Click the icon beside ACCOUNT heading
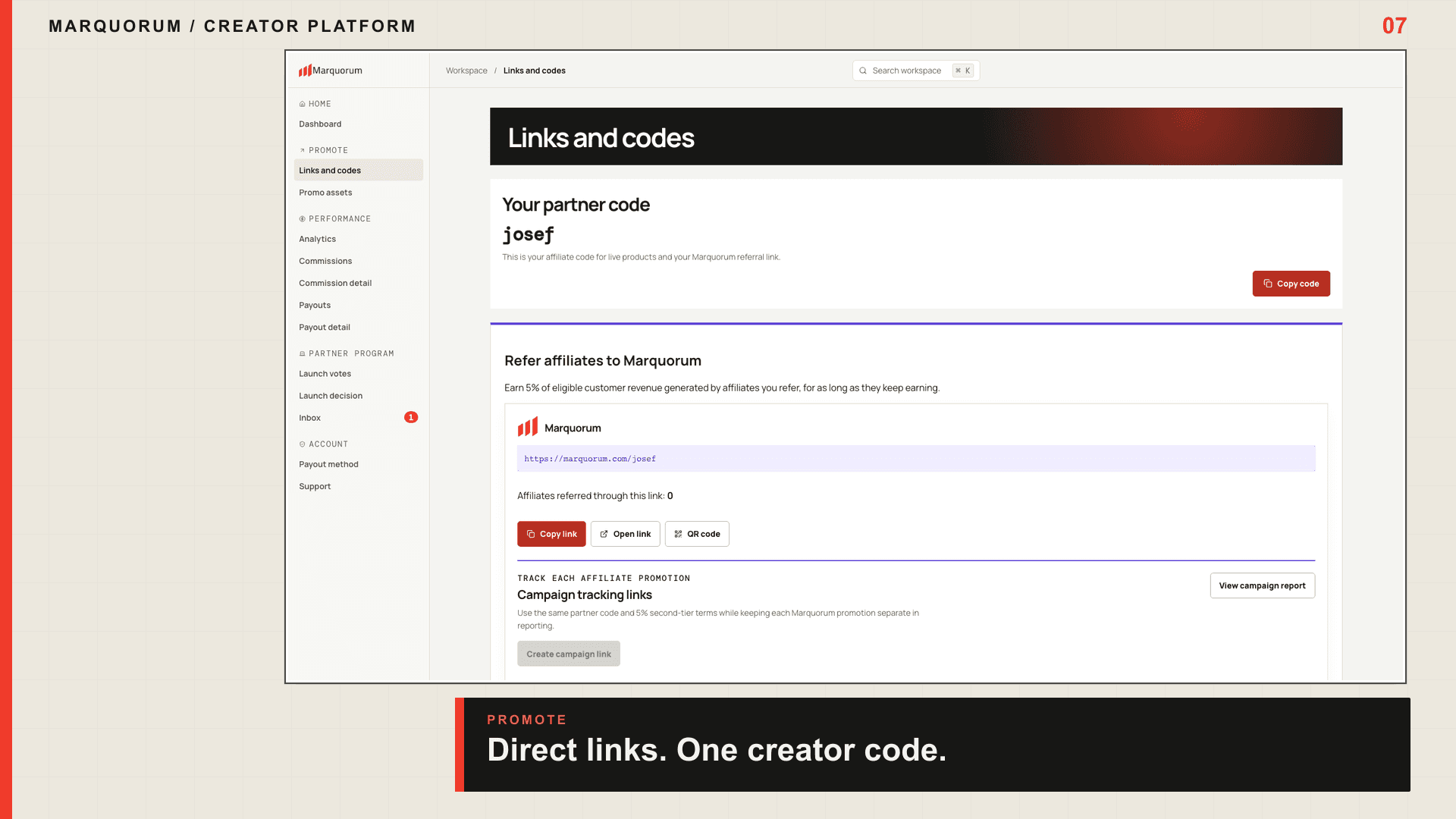This screenshot has height=819, width=1456. coord(302,444)
